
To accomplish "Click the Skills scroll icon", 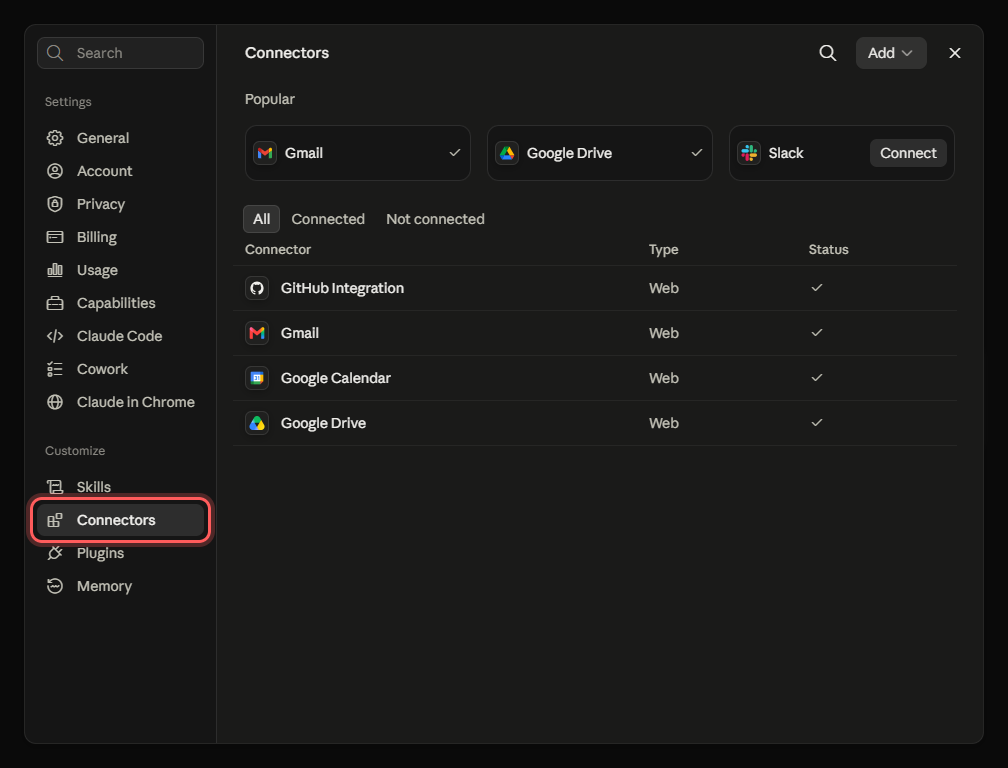I will (55, 487).
